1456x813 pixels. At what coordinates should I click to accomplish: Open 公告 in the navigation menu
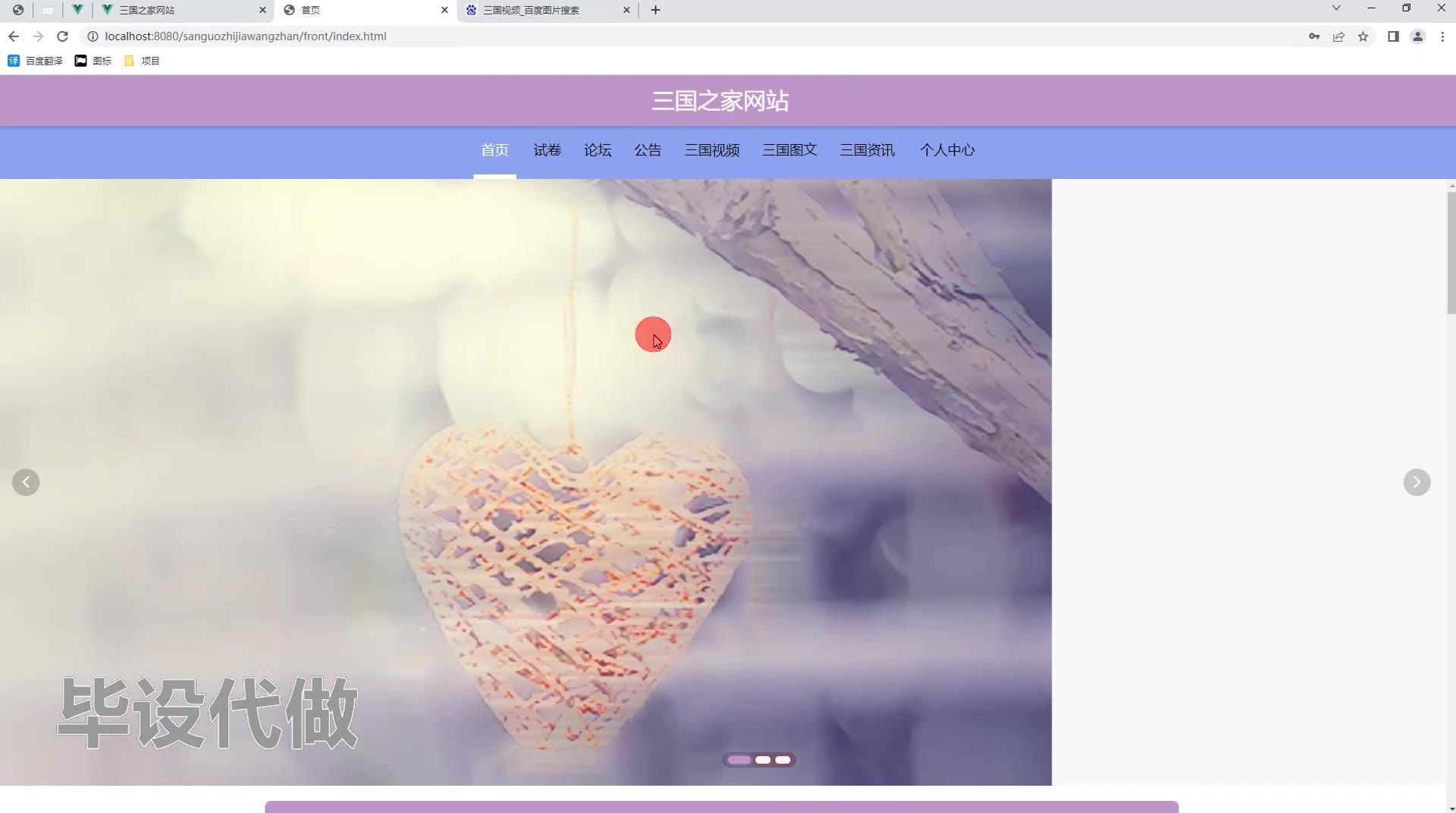(648, 150)
